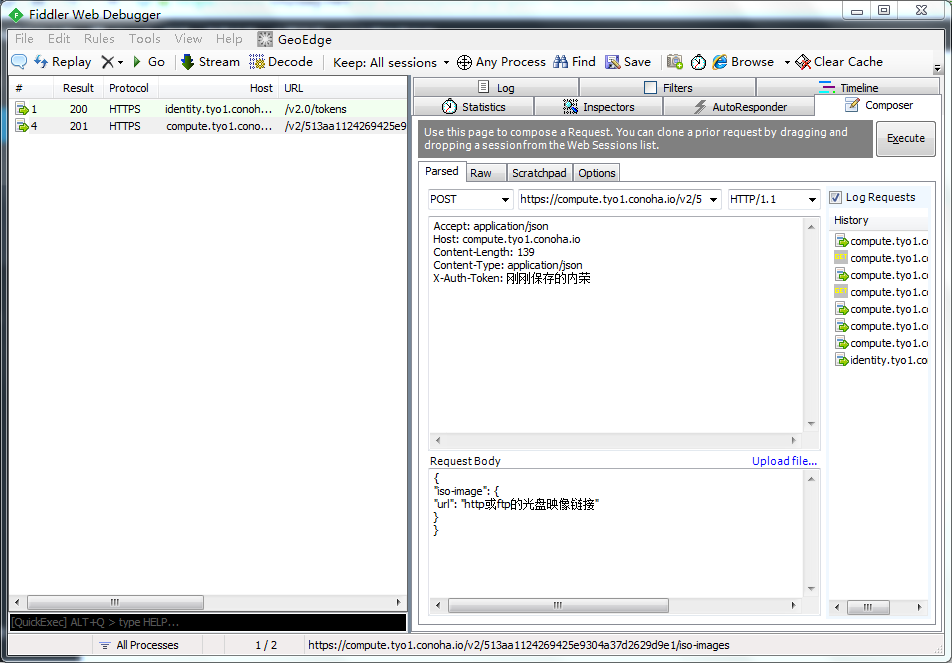Click the Go resume button
This screenshot has width=952, height=663.
(x=149, y=62)
